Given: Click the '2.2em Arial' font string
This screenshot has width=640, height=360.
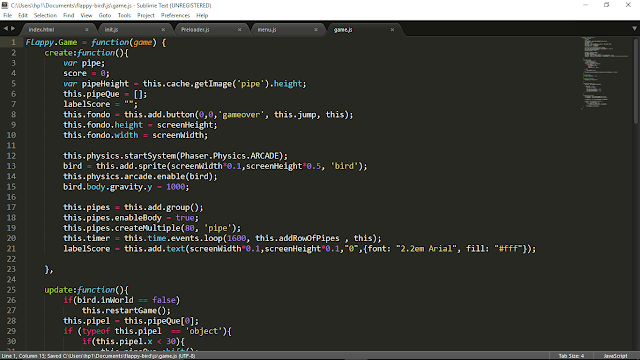Looking at the screenshot, I should click(426, 249).
